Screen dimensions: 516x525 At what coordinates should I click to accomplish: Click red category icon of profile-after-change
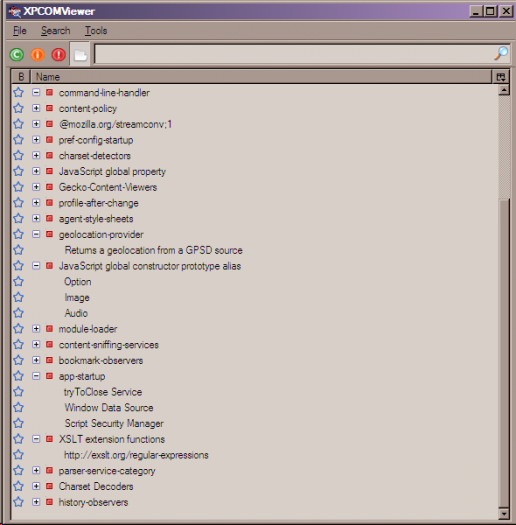coord(50,202)
